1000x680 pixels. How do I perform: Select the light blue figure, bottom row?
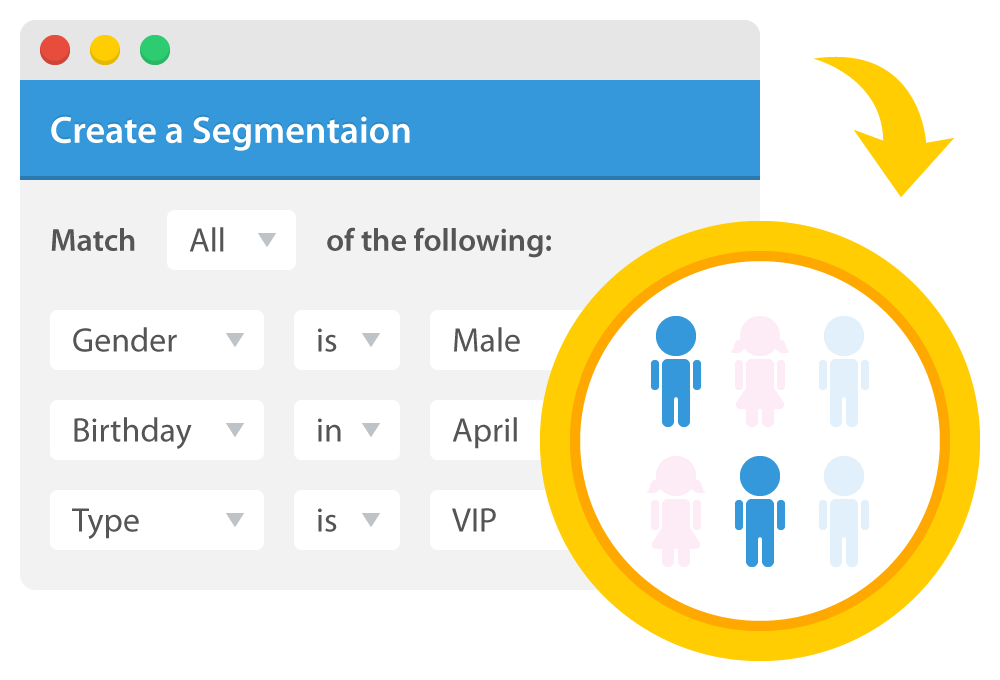coord(843,510)
